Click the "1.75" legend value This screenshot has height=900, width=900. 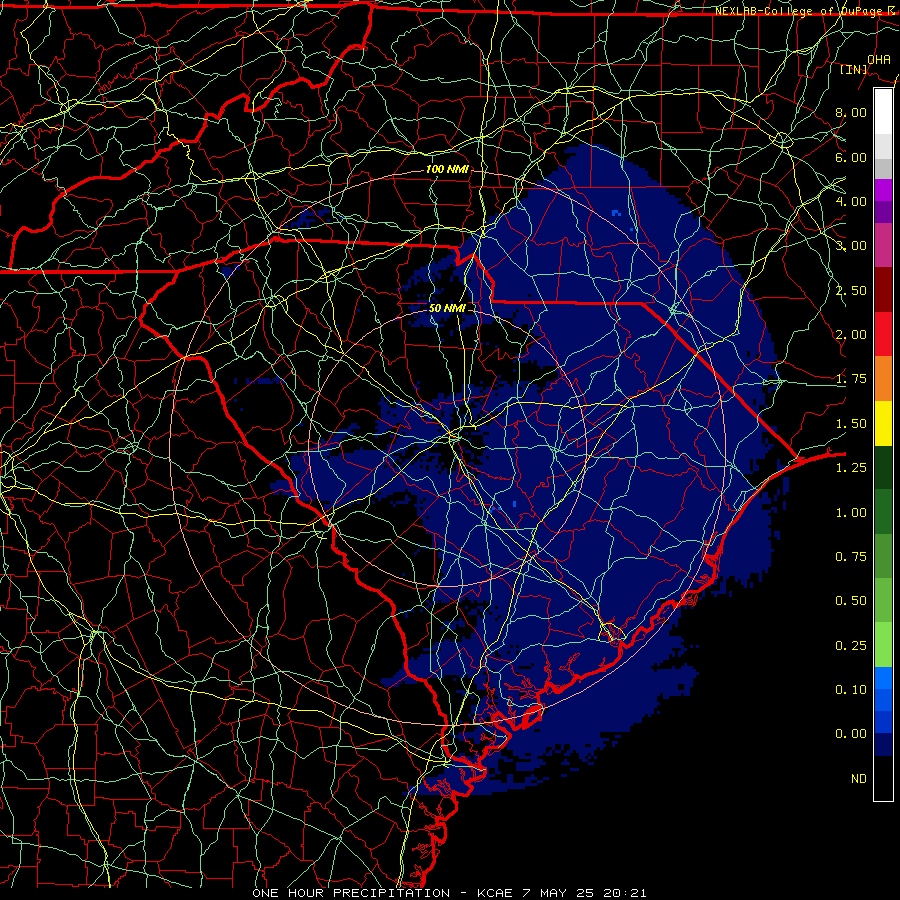pyautogui.click(x=851, y=379)
